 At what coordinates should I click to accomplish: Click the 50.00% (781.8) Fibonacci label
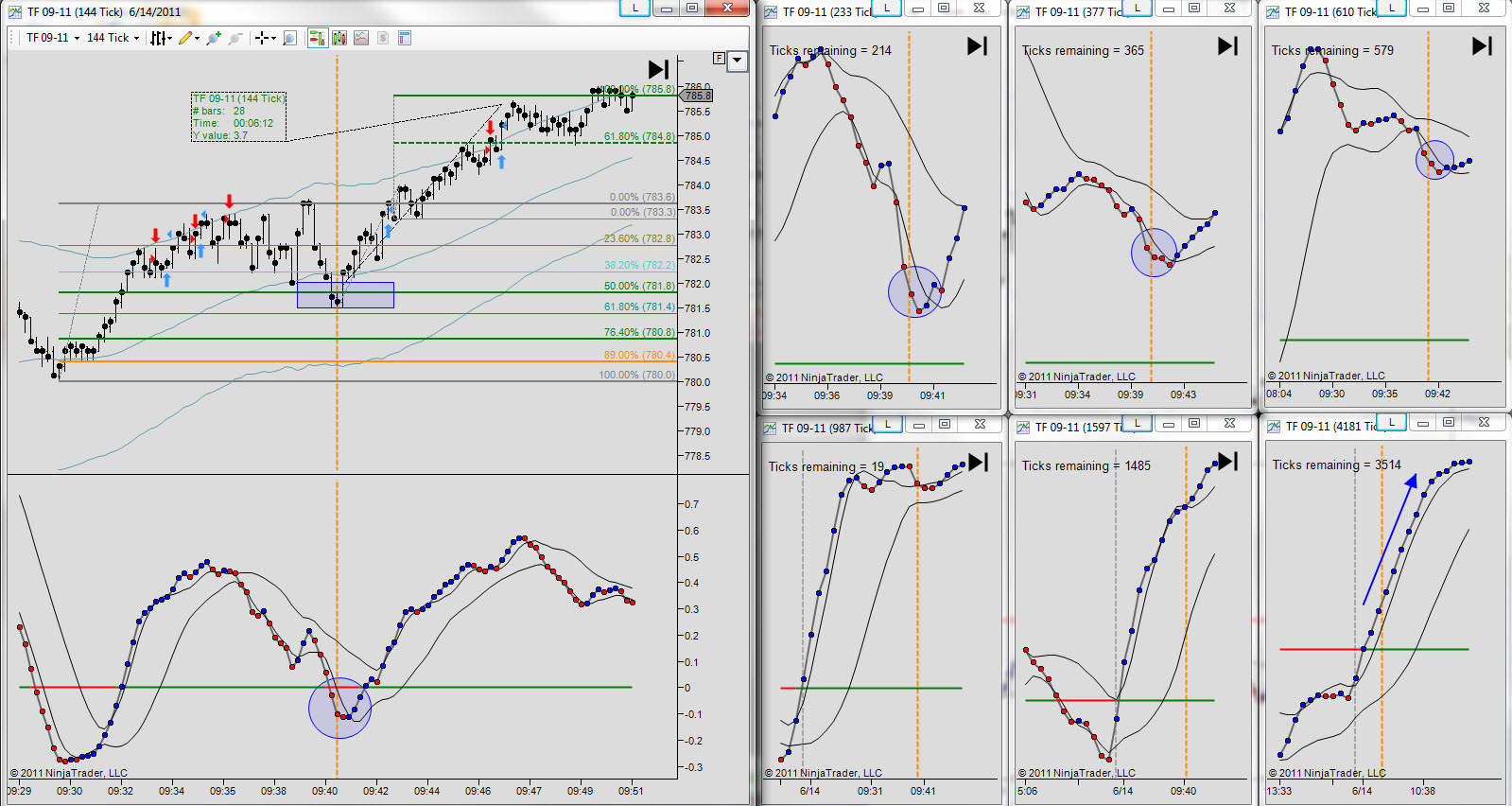point(639,287)
